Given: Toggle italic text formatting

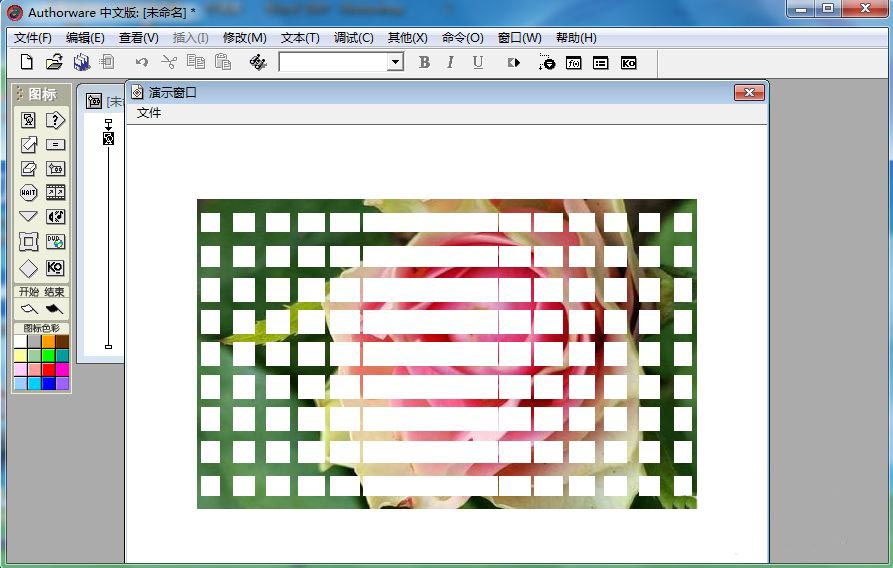Looking at the screenshot, I should (x=450, y=62).
